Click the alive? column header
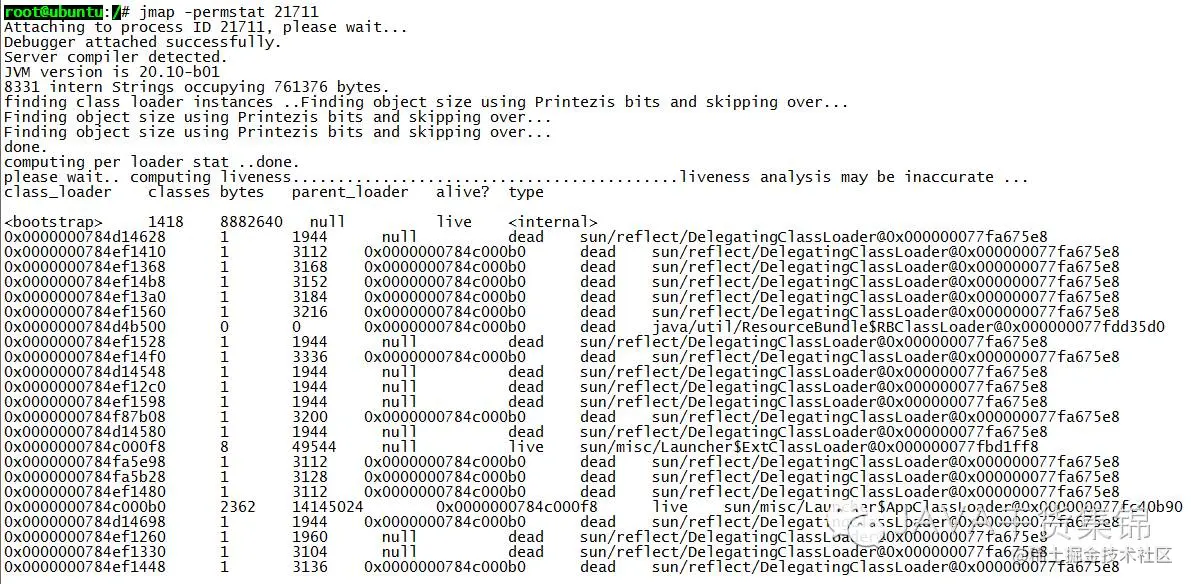Screen dimensions: 1191x584 coord(463,192)
